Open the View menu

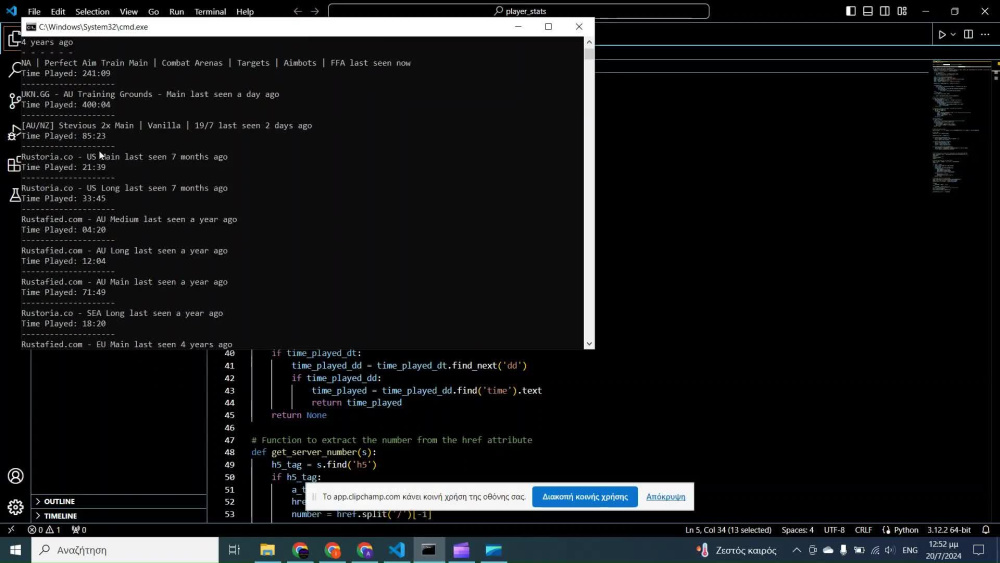pyautogui.click(x=129, y=11)
